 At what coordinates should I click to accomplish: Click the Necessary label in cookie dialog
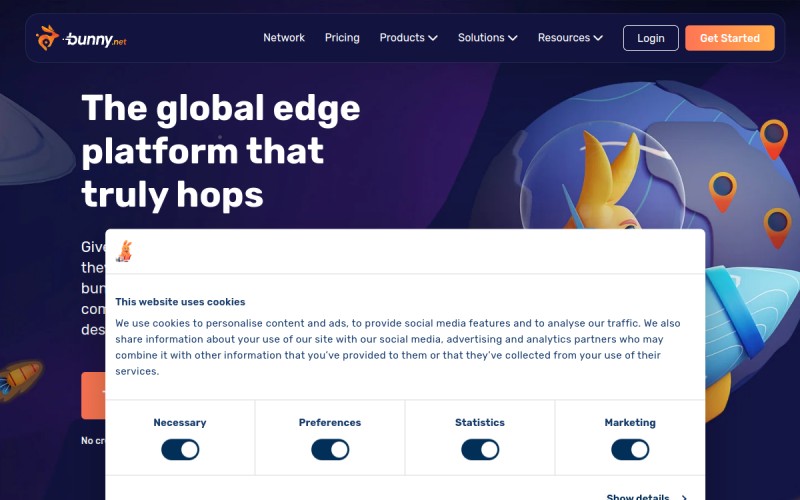[x=180, y=422]
